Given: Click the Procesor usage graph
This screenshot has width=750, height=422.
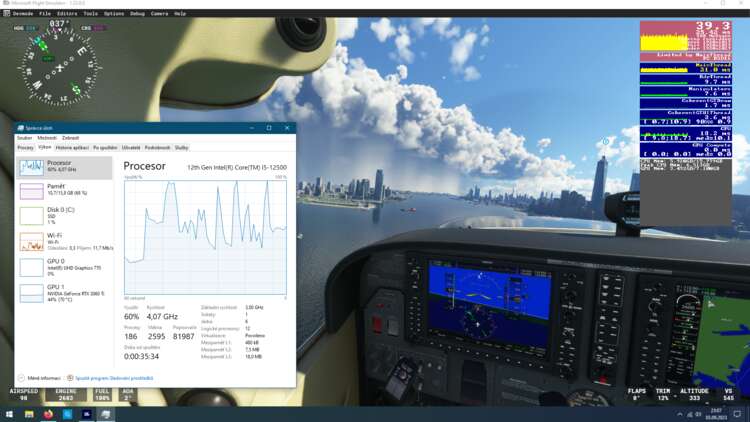Looking at the screenshot, I should coord(206,237).
